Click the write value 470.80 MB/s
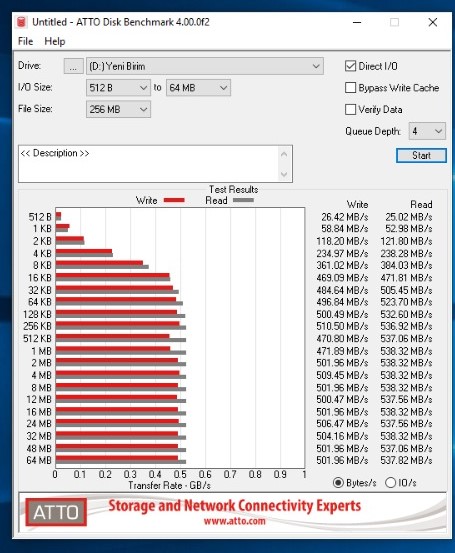This screenshot has height=553, width=455. 342,339
